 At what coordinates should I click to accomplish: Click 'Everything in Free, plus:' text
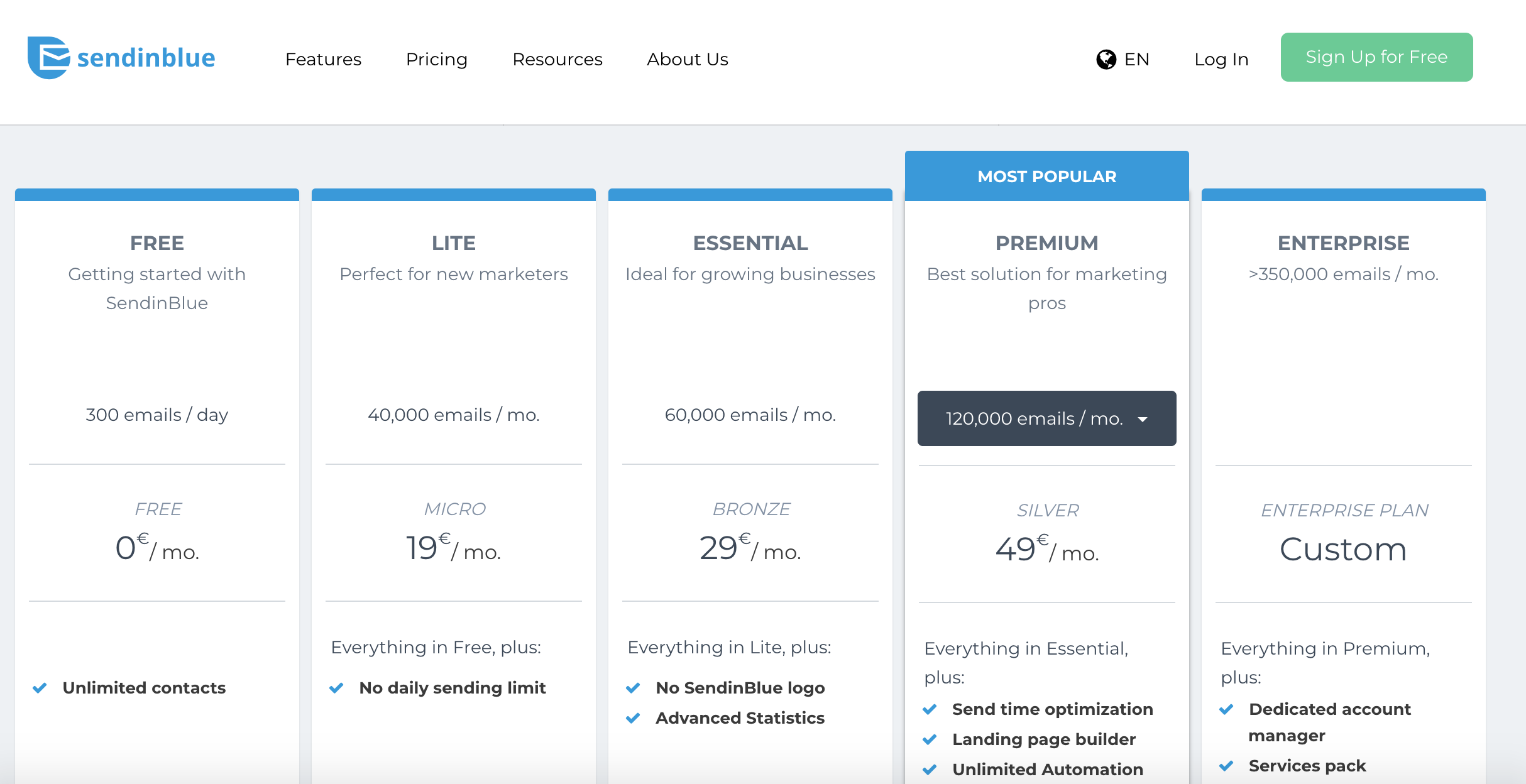[436, 647]
